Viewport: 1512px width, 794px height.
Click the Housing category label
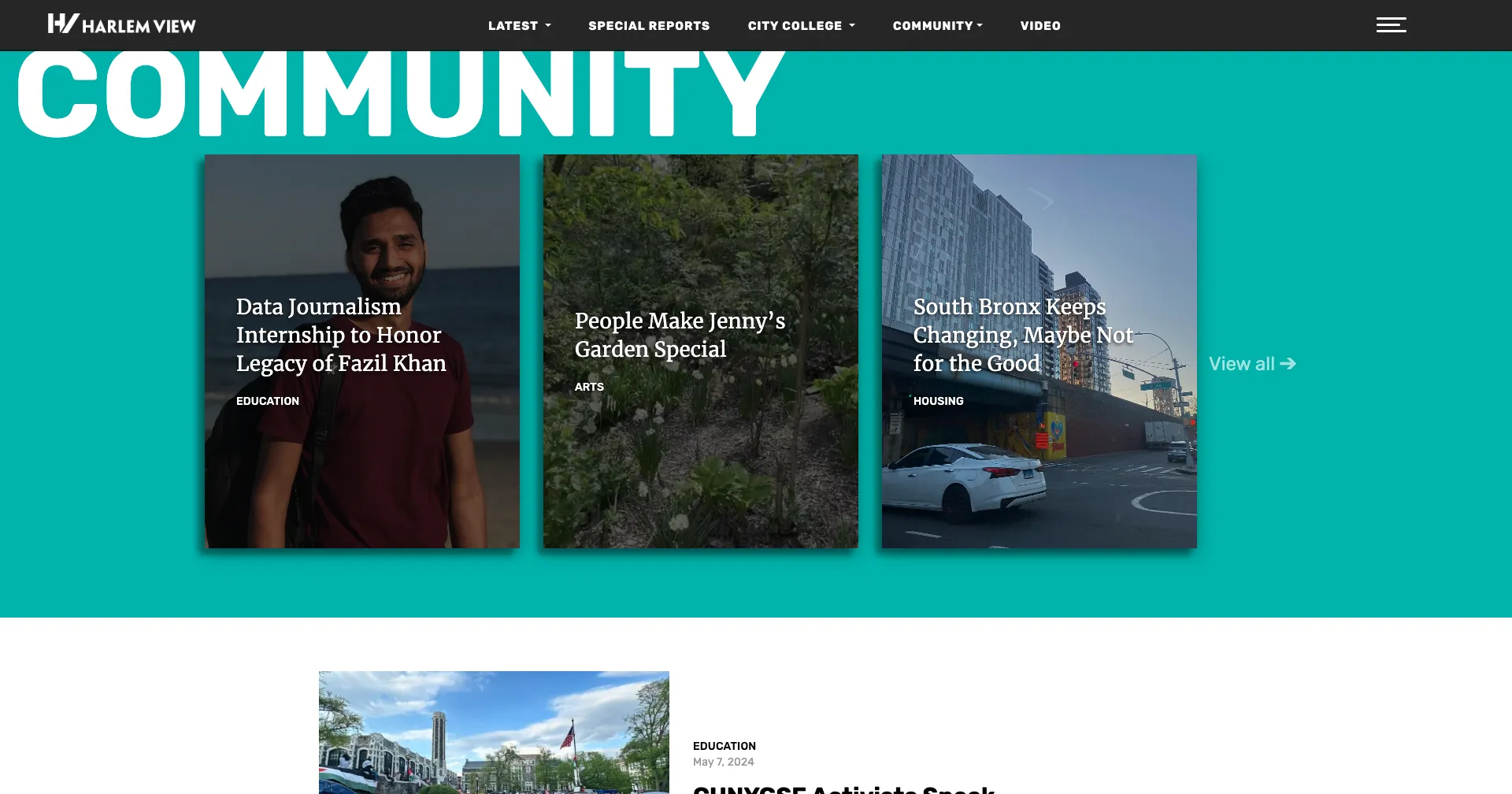tap(938, 401)
